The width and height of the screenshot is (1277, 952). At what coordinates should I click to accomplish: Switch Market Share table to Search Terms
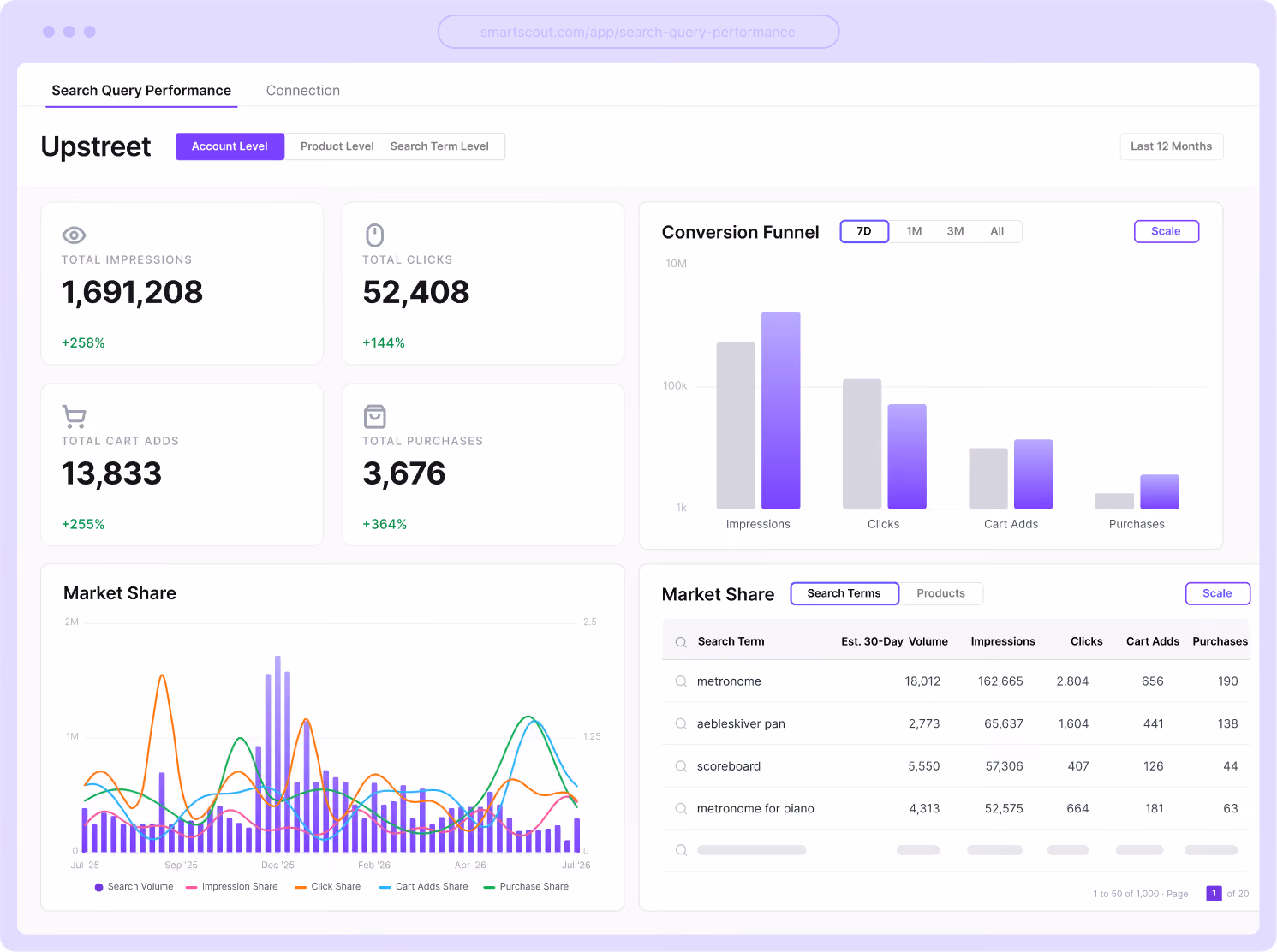[x=844, y=593]
